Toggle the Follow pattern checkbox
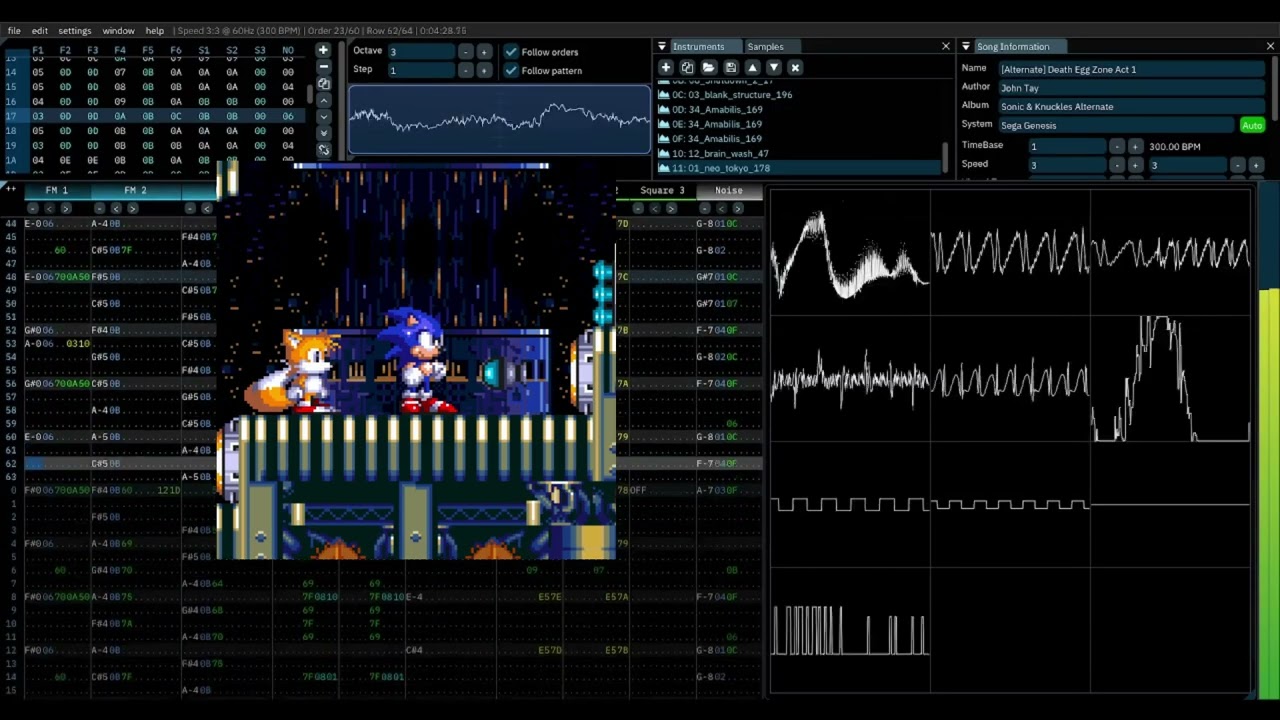 (x=511, y=71)
